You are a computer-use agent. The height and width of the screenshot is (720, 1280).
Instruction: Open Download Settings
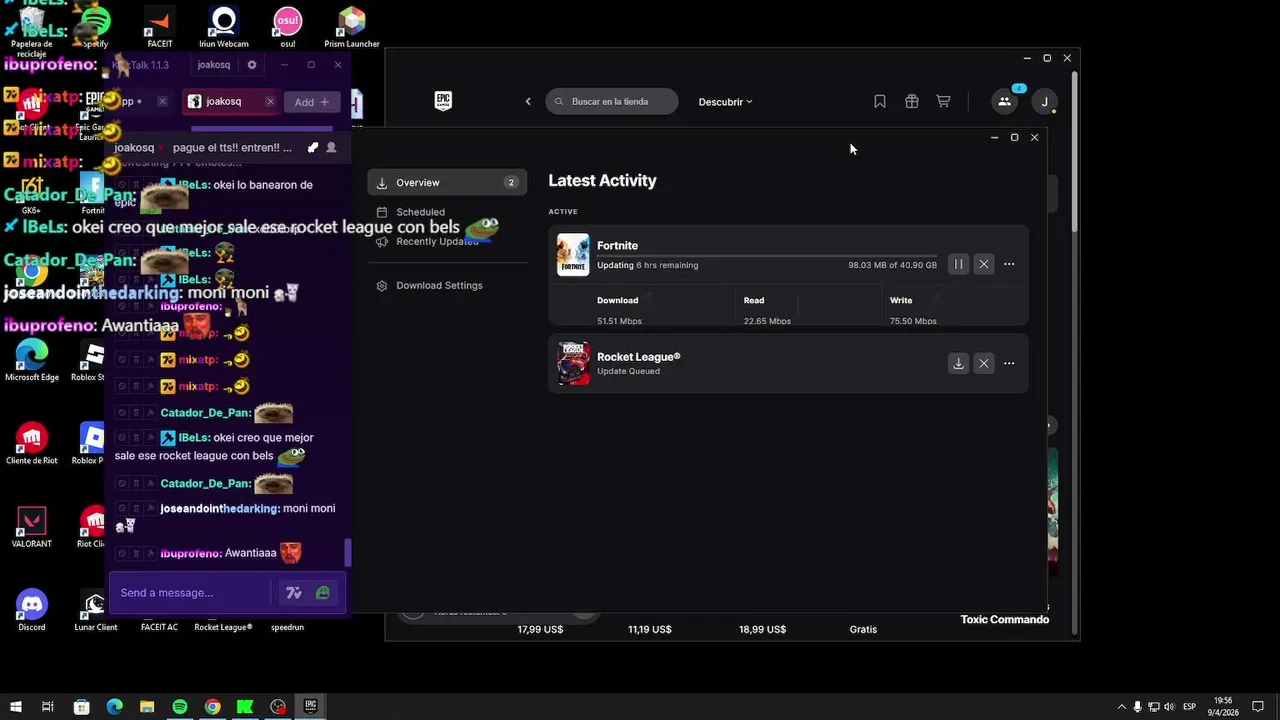click(x=430, y=285)
